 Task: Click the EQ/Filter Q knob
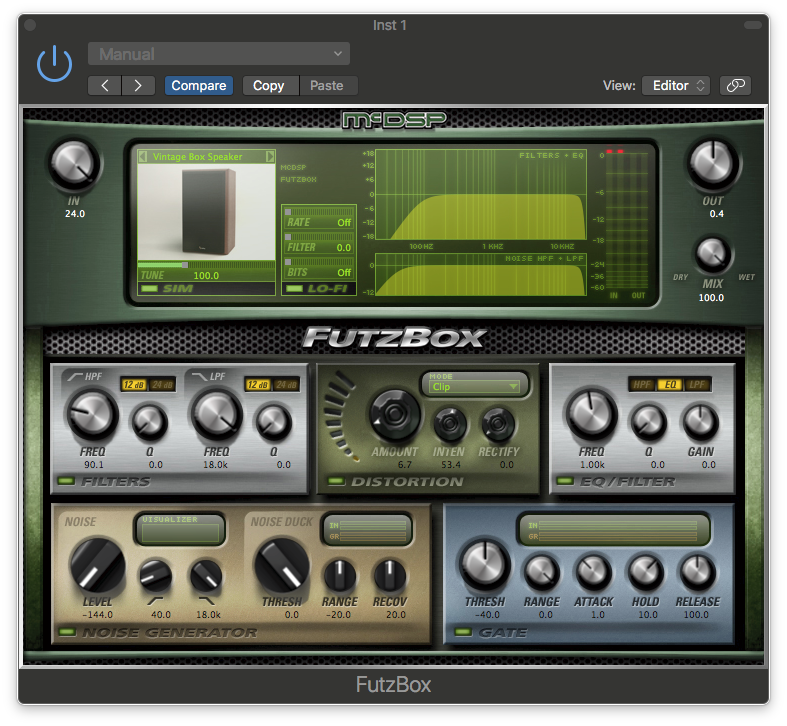pyautogui.click(x=648, y=422)
